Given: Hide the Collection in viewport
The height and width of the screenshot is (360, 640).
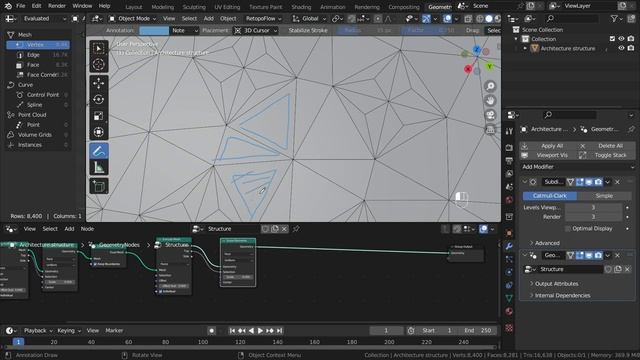Looking at the screenshot, I should tap(621, 39).
